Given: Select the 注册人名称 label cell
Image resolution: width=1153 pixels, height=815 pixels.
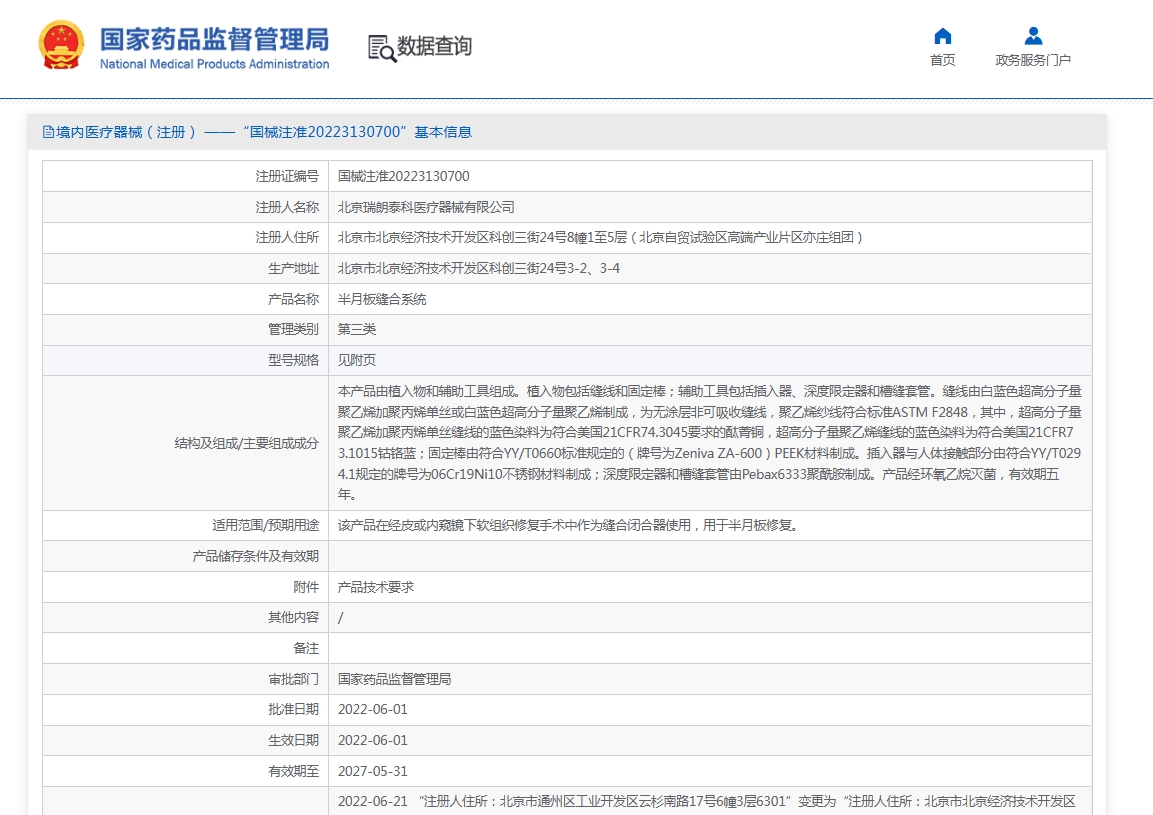Looking at the screenshot, I should click(185, 207).
